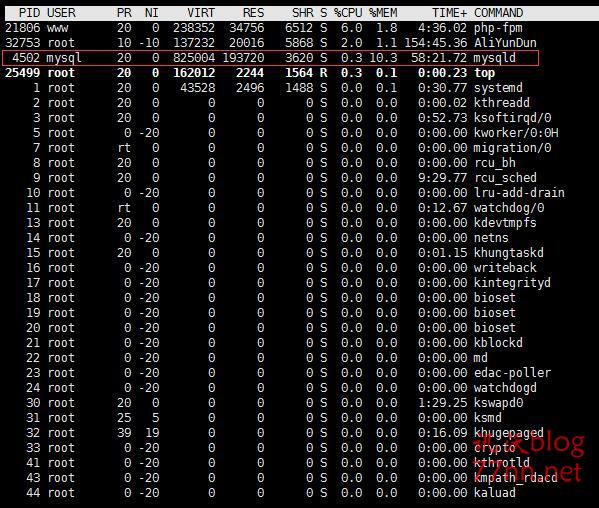The image size is (599, 508).
Task: Click the www user name
Action: tap(58, 28)
